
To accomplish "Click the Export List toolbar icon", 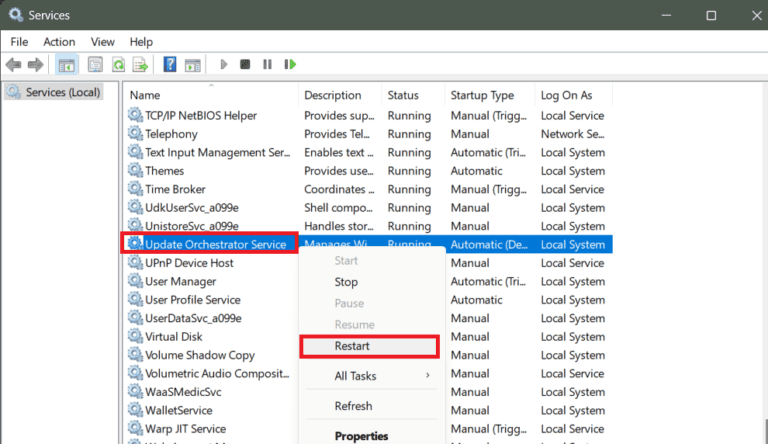I will coord(141,65).
